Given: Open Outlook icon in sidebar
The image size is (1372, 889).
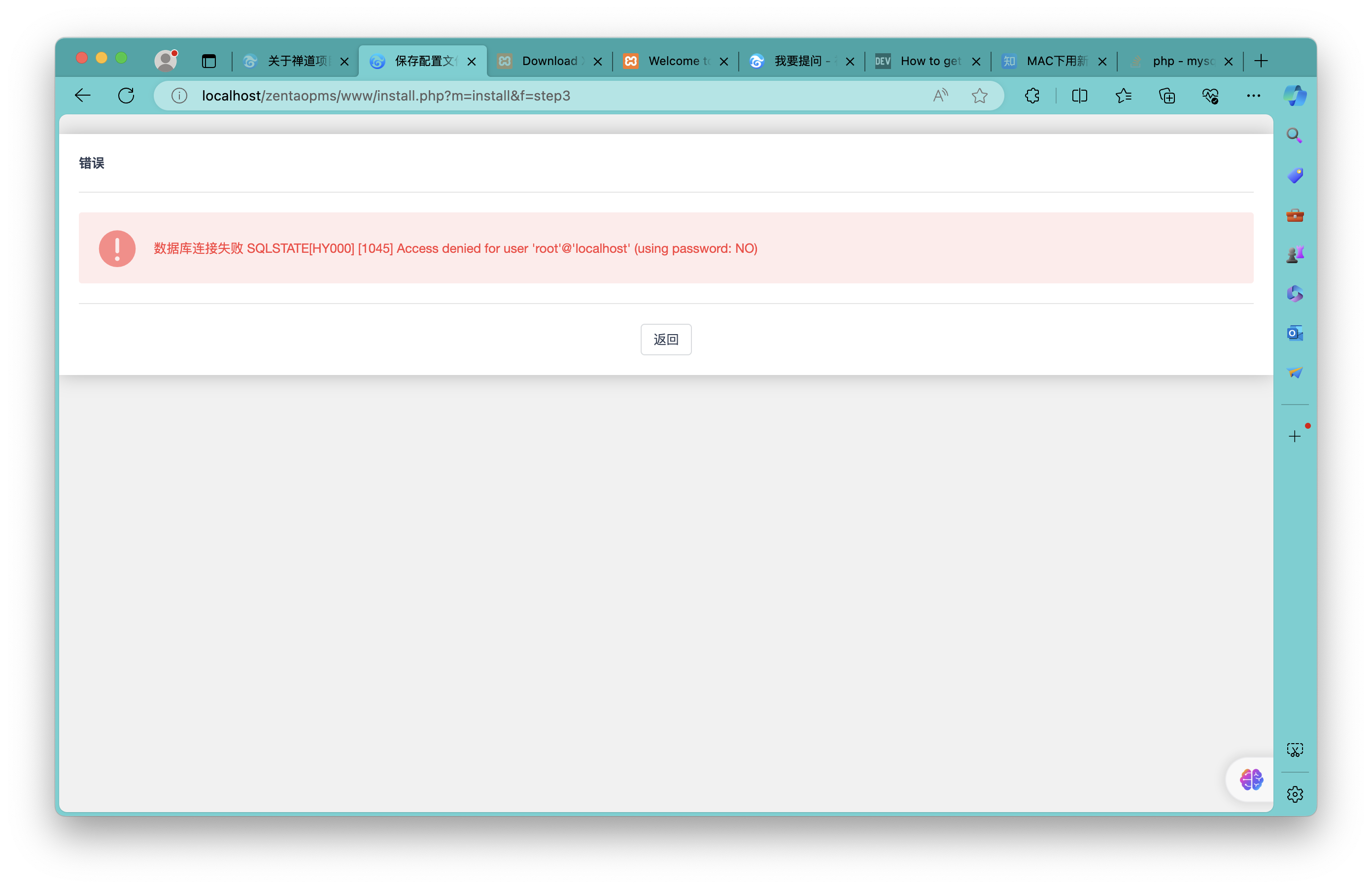Looking at the screenshot, I should pos(1294,333).
